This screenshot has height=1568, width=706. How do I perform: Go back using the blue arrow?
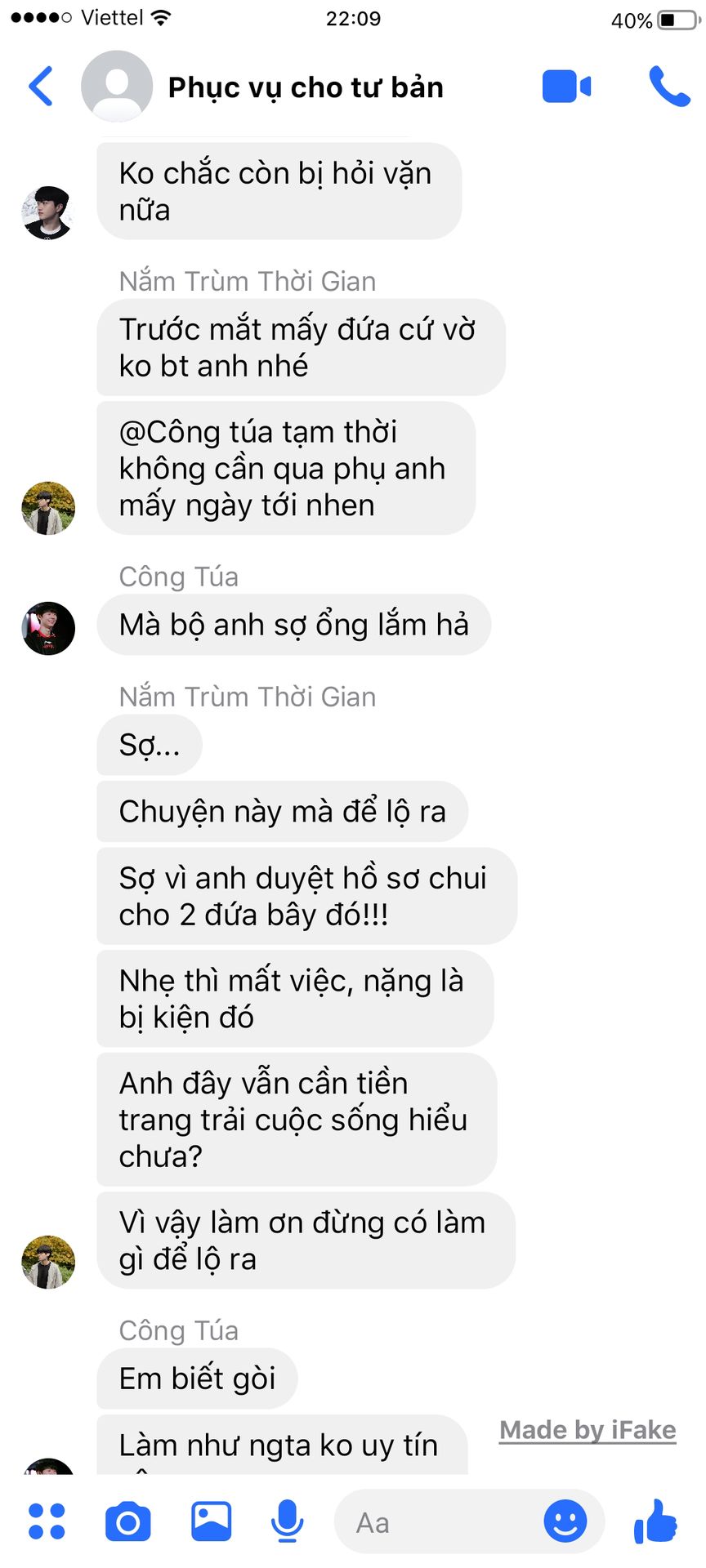pos(41,87)
